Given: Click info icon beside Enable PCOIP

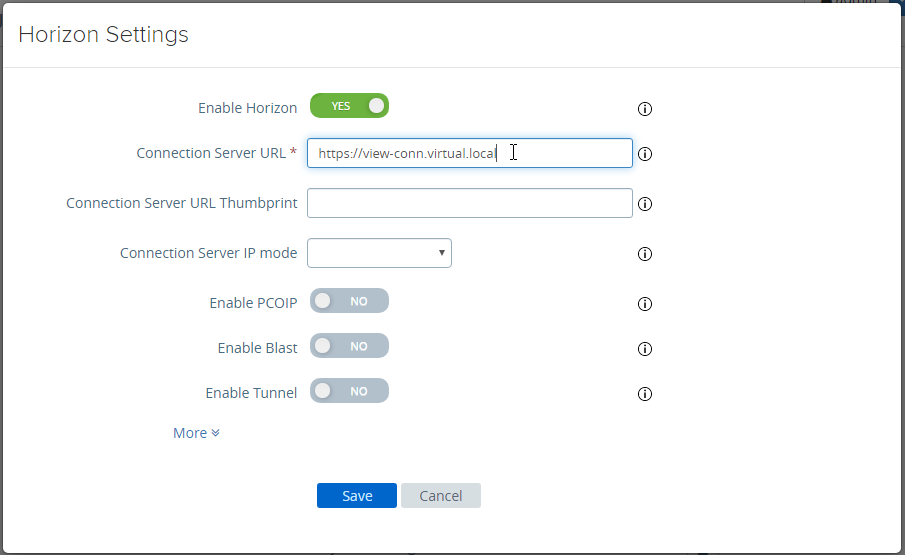Looking at the screenshot, I should point(645,303).
